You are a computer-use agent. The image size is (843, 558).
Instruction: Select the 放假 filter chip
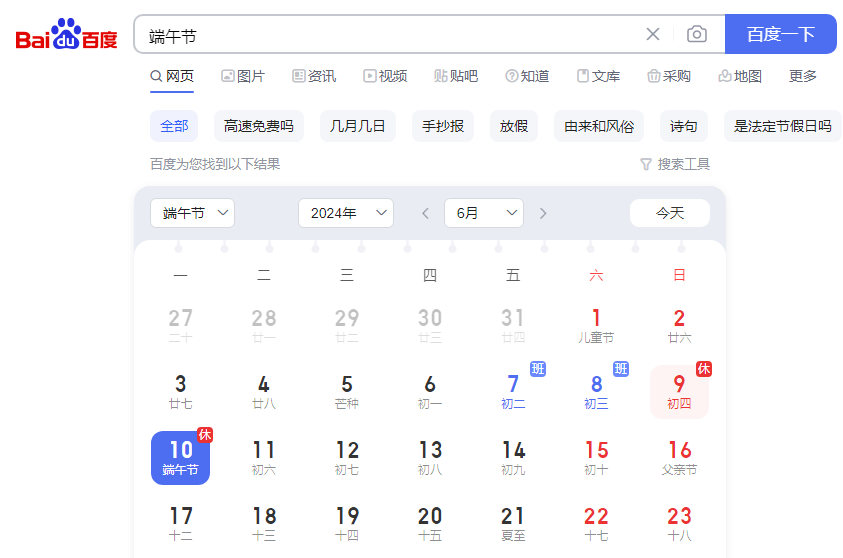pos(513,126)
